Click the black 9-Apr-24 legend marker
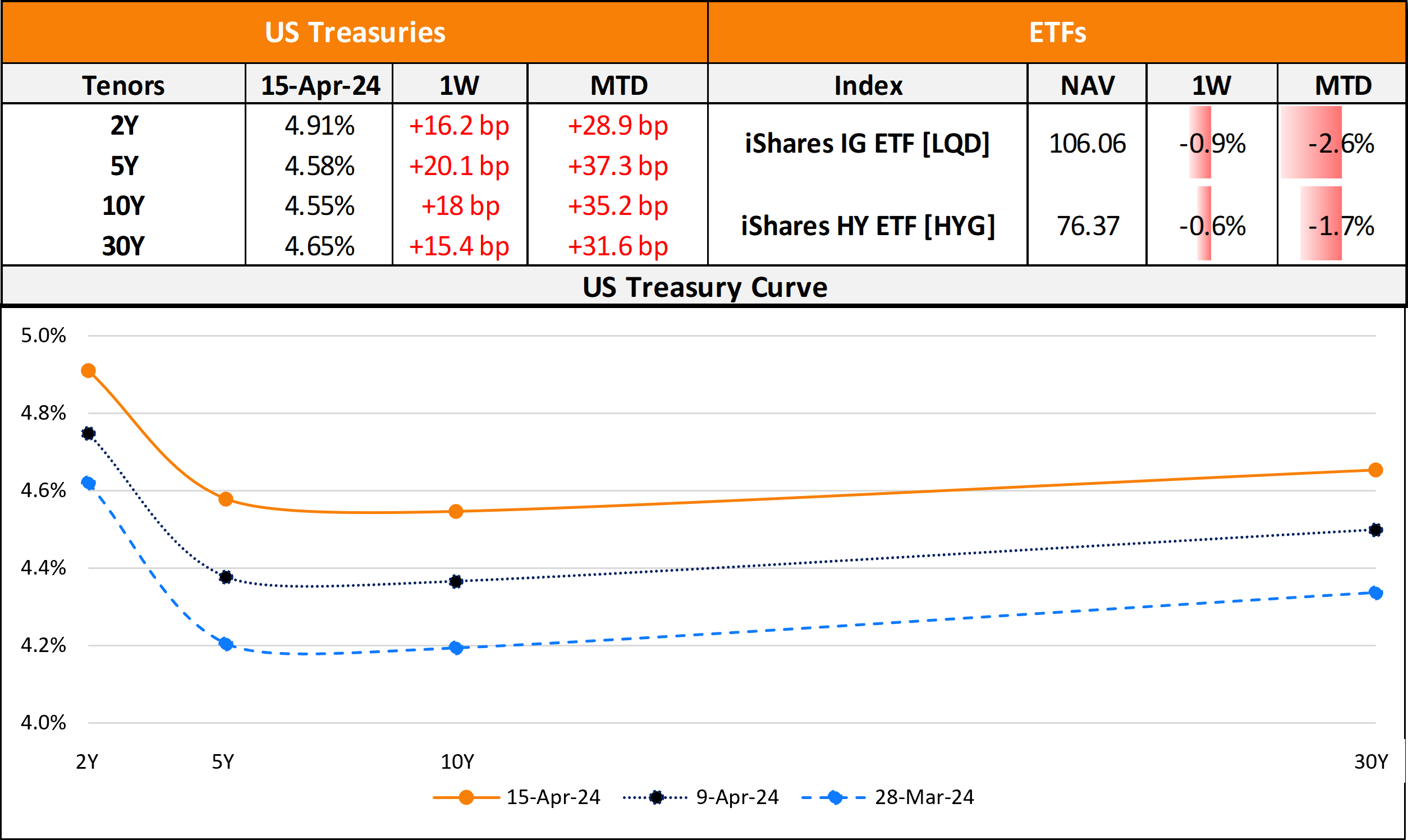 point(656,797)
